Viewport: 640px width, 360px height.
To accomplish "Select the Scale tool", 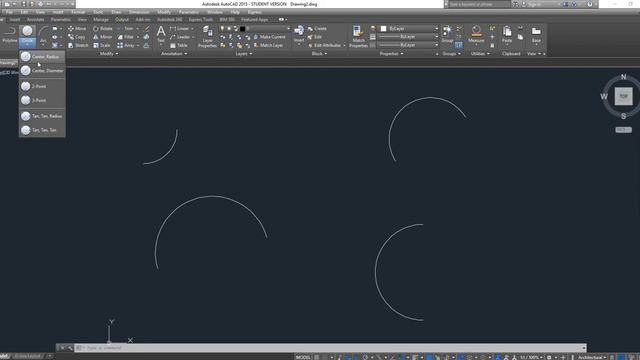I will point(102,45).
